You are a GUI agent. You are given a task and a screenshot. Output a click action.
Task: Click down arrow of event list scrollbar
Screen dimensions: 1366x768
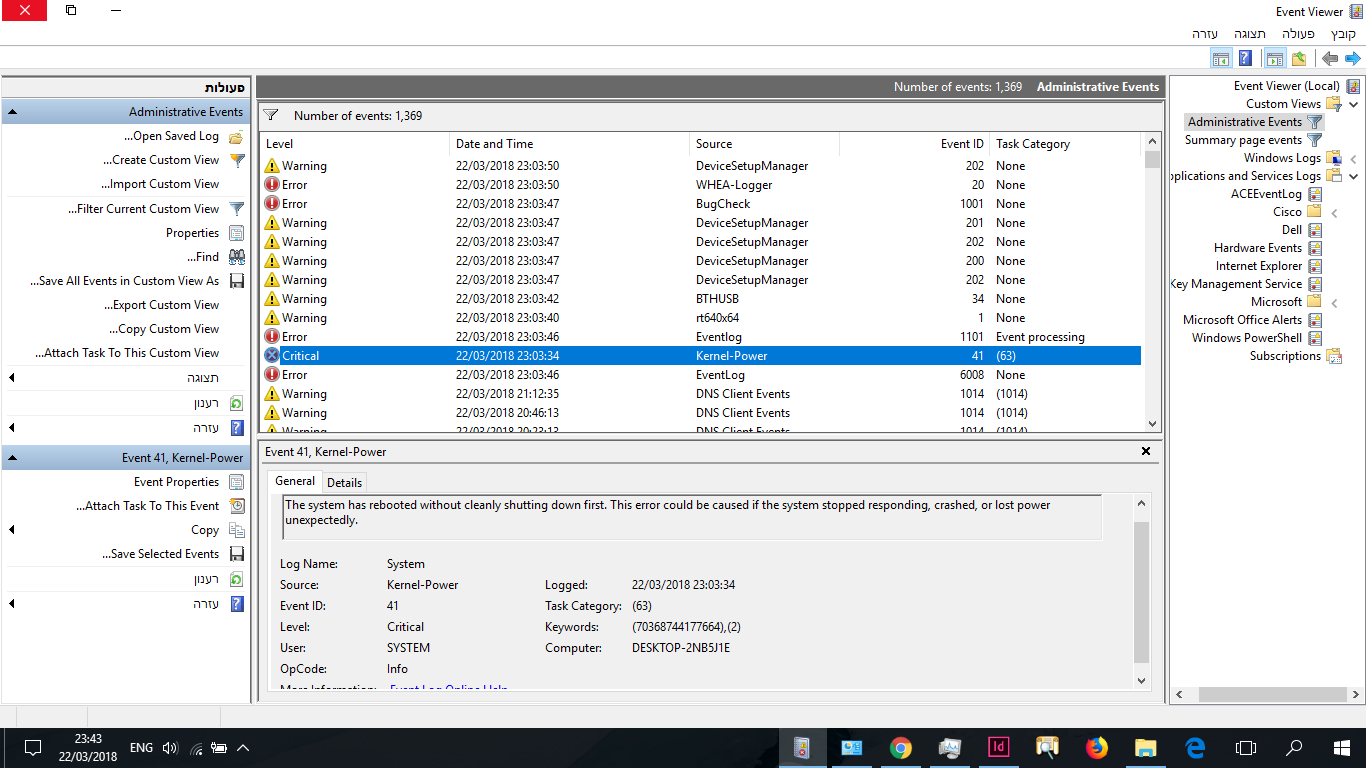(1152, 424)
